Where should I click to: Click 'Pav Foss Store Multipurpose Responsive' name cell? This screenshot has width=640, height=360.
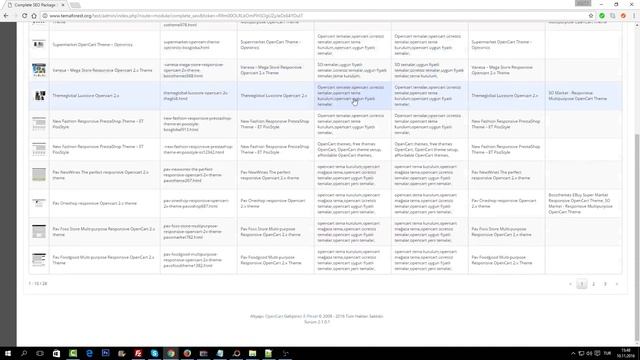[104, 232]
